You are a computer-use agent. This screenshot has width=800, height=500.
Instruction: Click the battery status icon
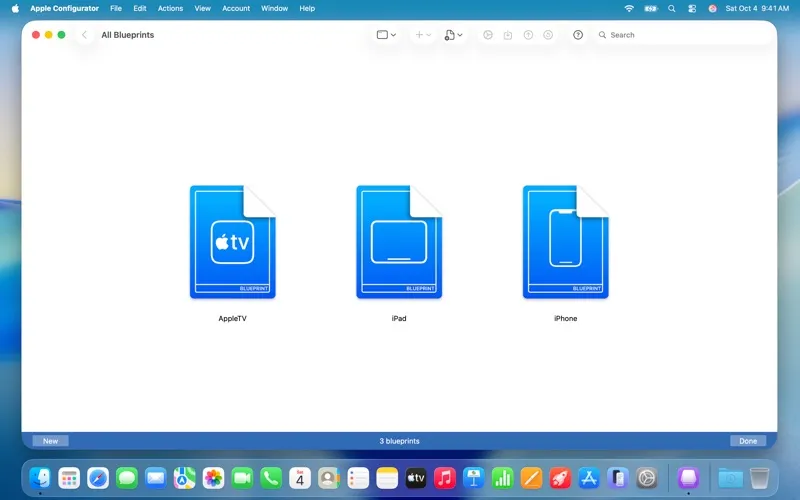[651, 8]
